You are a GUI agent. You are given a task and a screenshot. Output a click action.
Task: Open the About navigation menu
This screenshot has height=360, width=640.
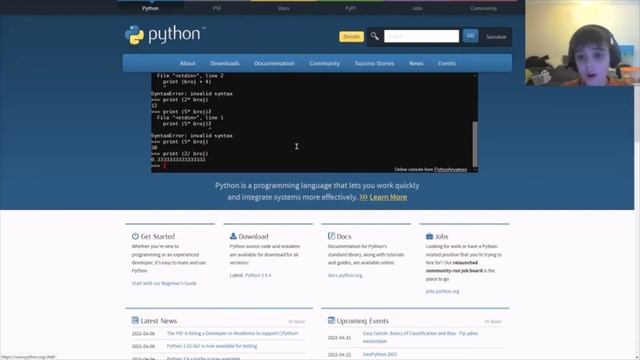(x=187, y=63)
